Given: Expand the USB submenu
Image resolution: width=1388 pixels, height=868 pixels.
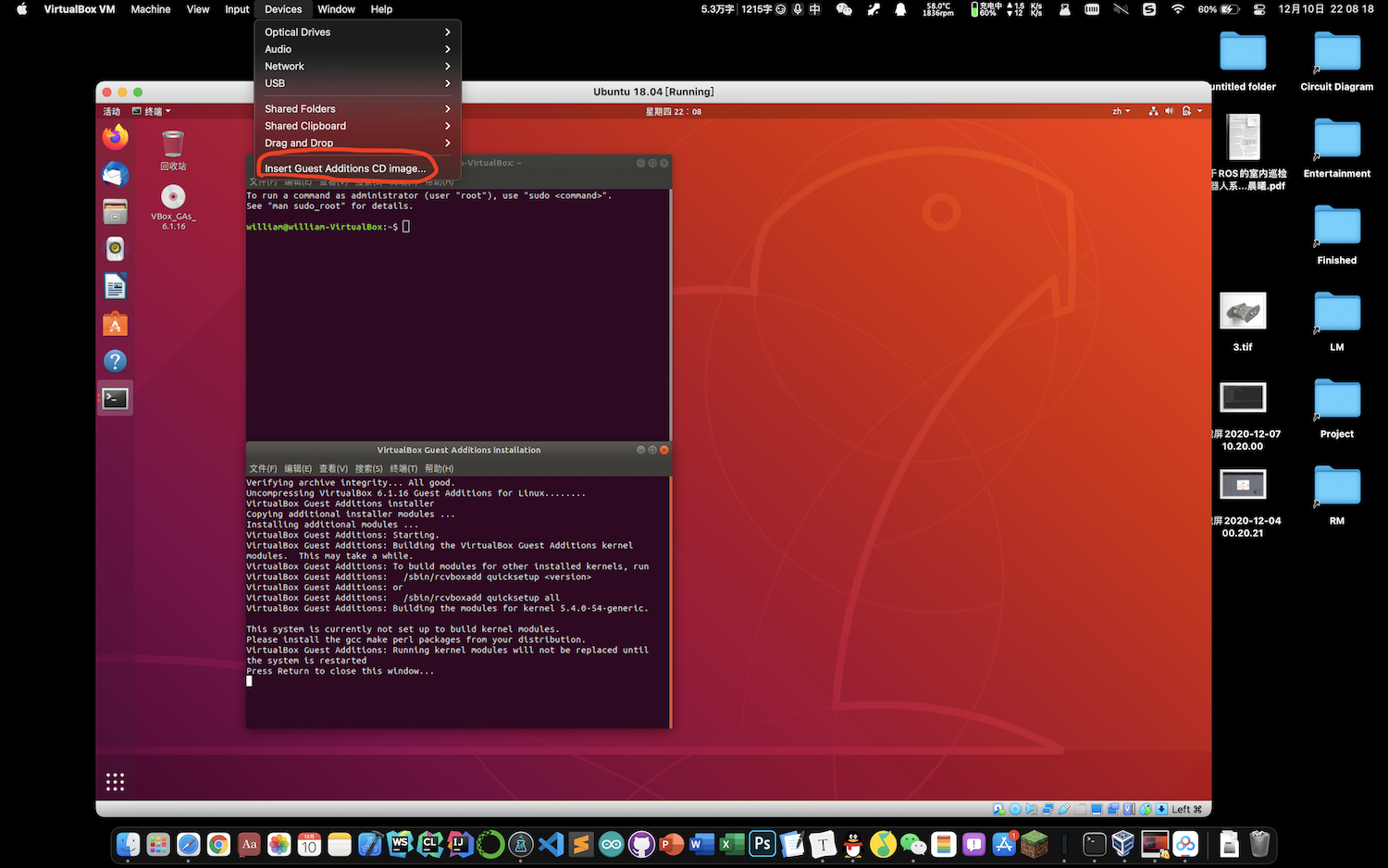Looking at the screenshot, I should 357,83.
